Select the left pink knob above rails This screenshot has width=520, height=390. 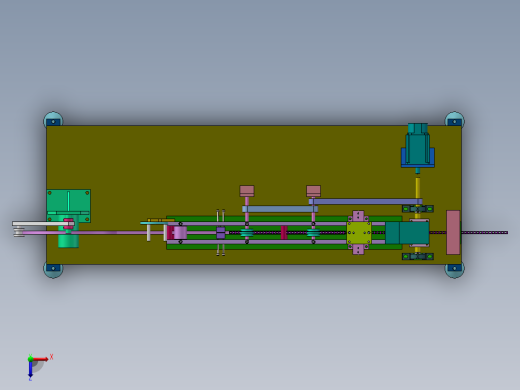tap(247, 191)
